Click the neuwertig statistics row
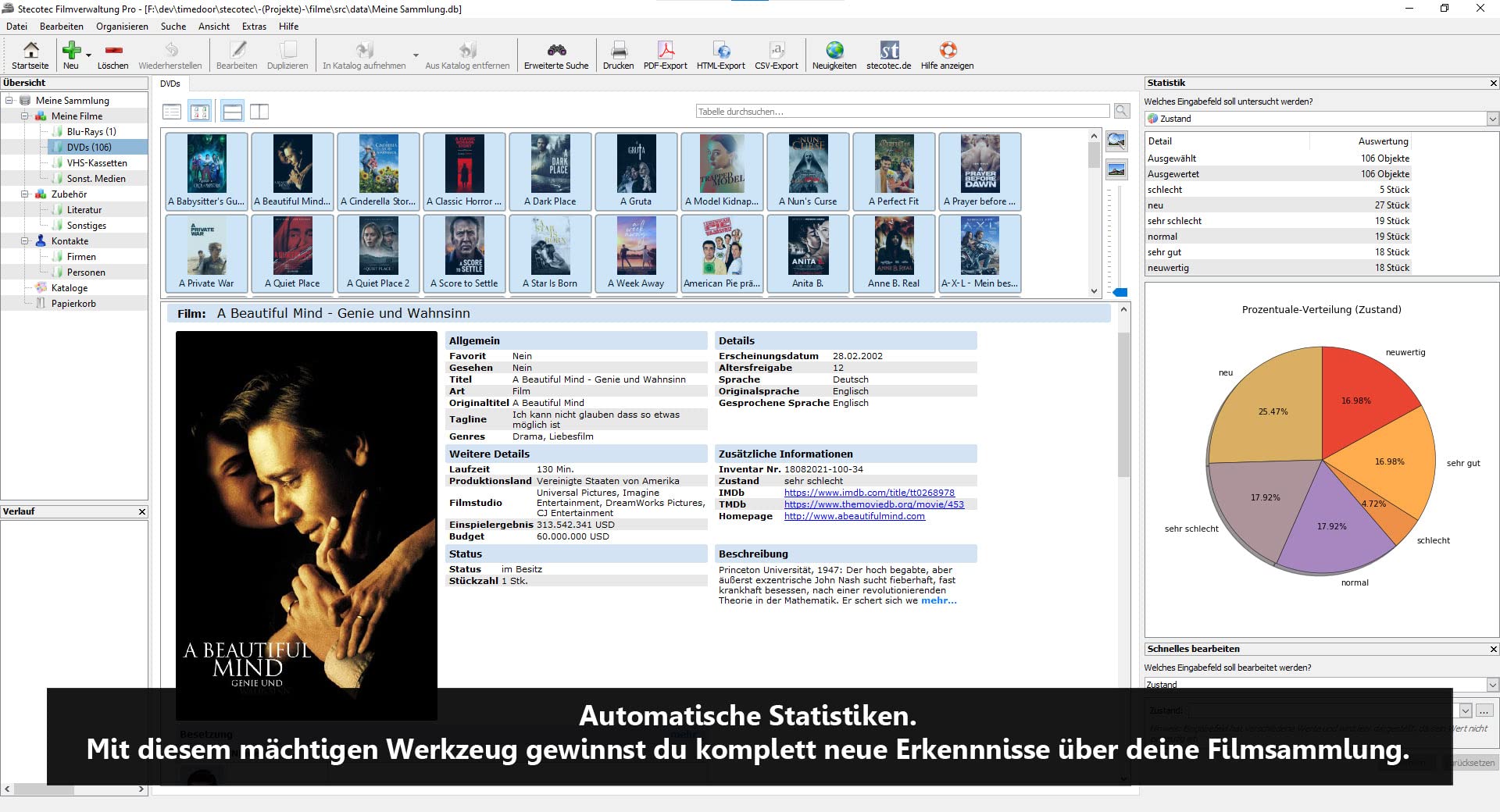Screen dimensions: 1500x812 1278,268
